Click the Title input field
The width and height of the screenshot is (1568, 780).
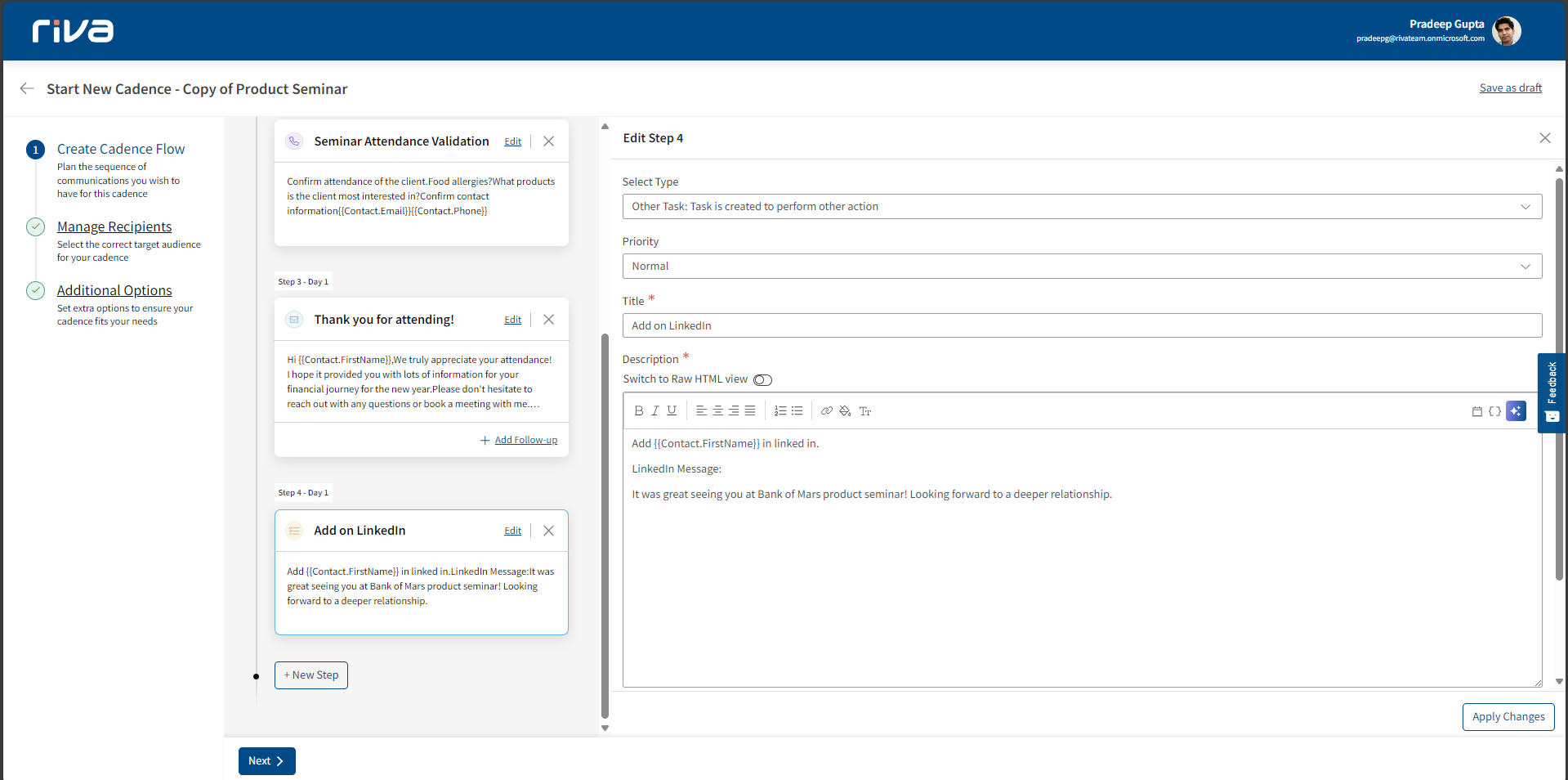click(x=1082, y=326)
